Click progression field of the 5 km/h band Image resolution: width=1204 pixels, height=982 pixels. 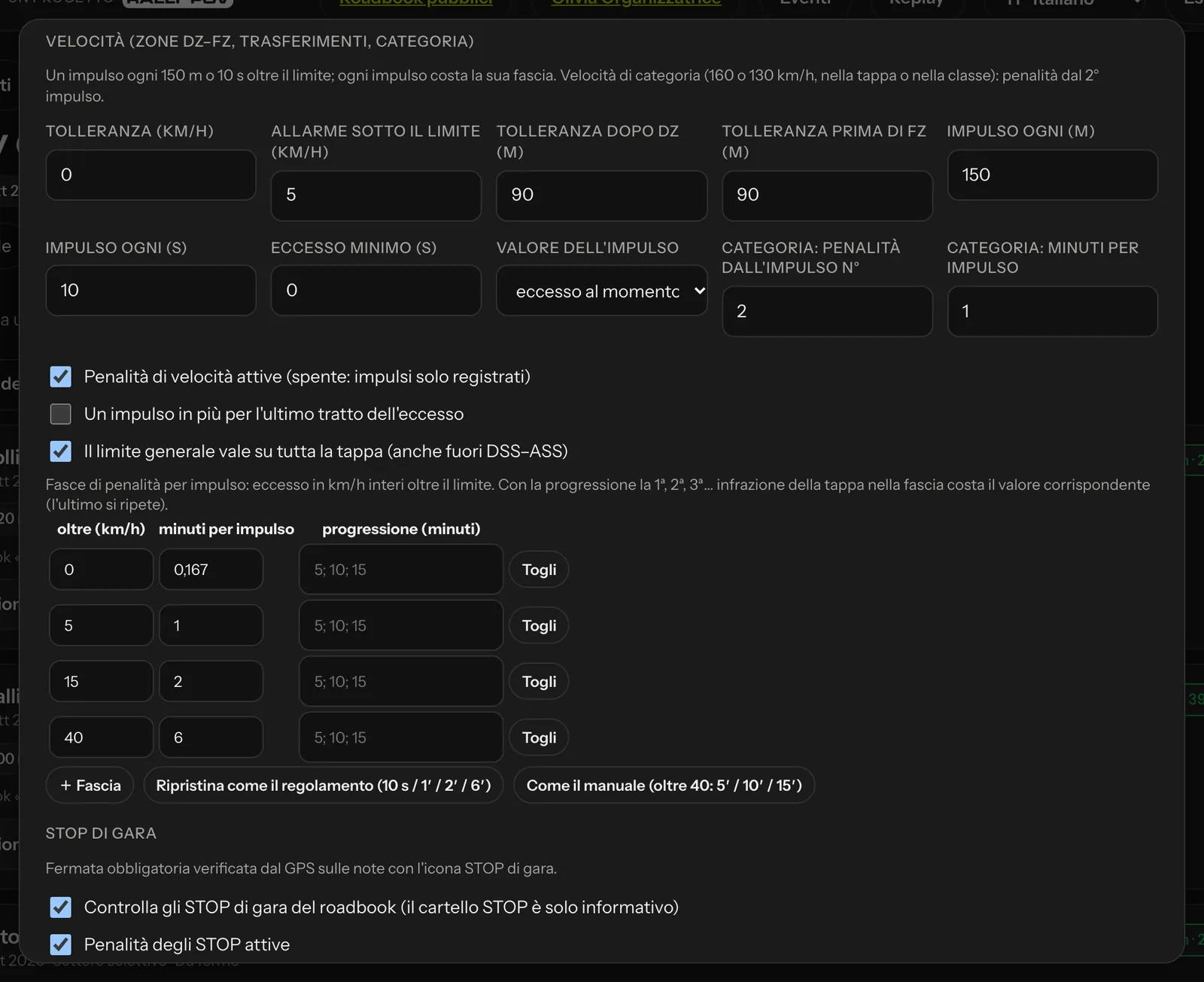click(401, 625)
